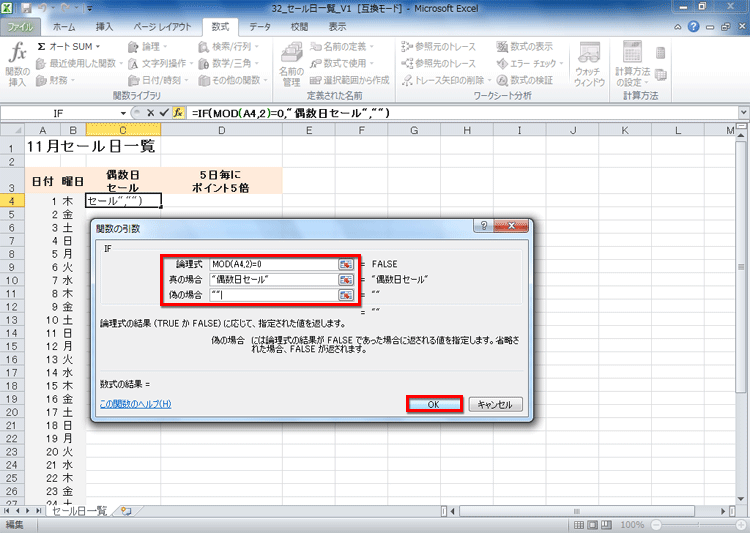Click キャンセル in the function dialog

[x=495, y=404]
